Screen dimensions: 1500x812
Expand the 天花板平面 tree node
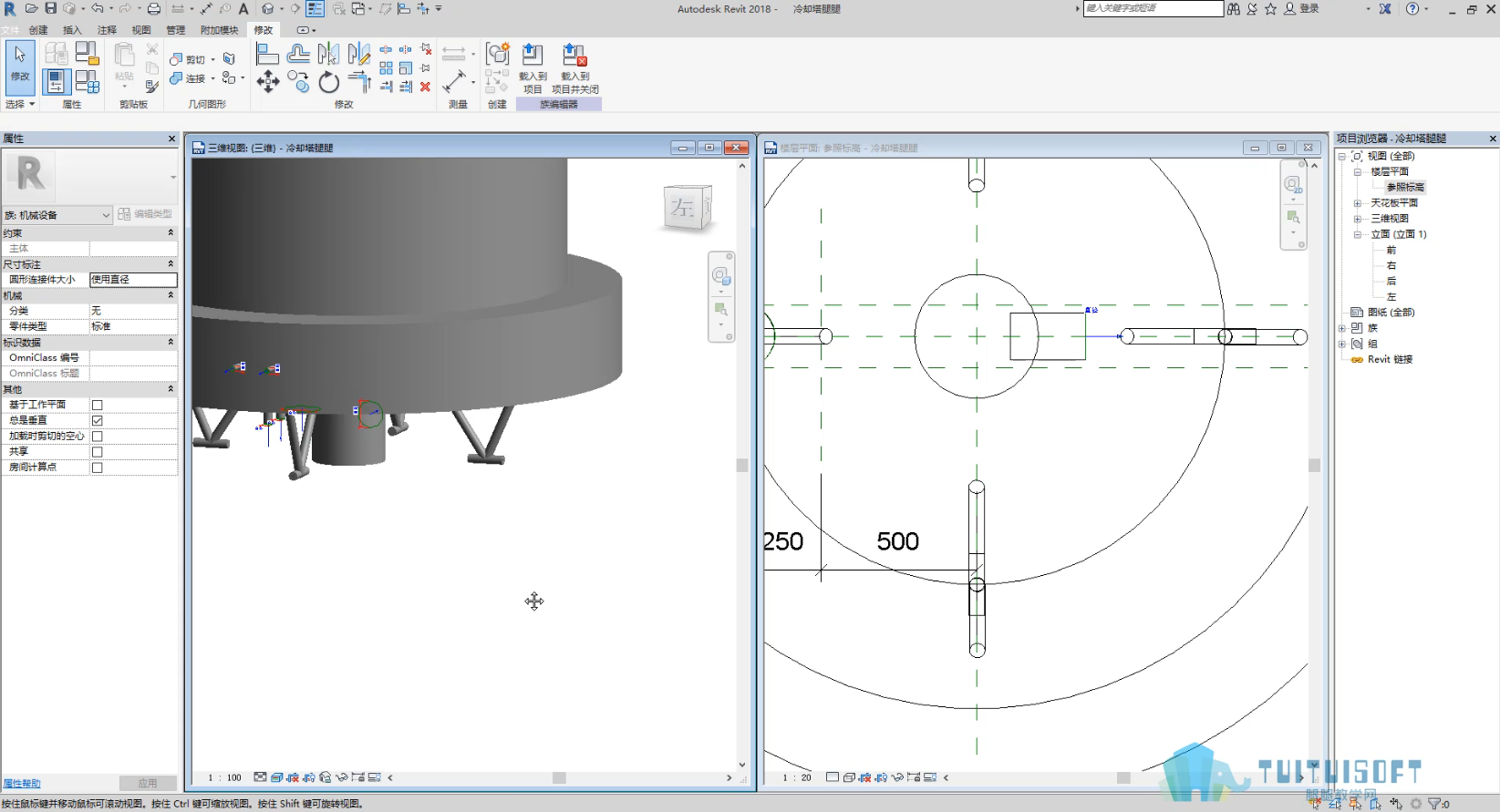point(1357,203)
